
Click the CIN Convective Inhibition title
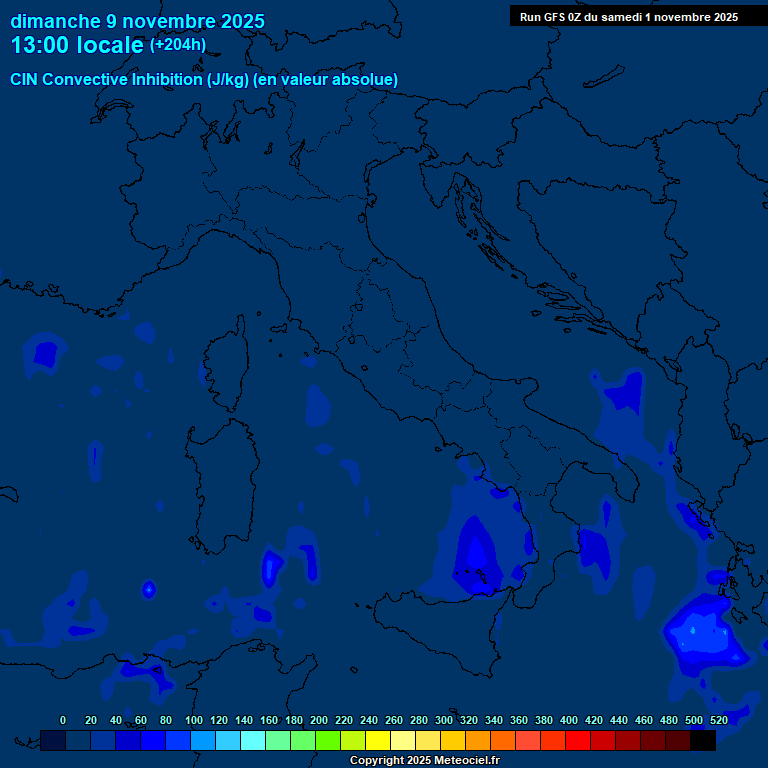click(204, 80)
